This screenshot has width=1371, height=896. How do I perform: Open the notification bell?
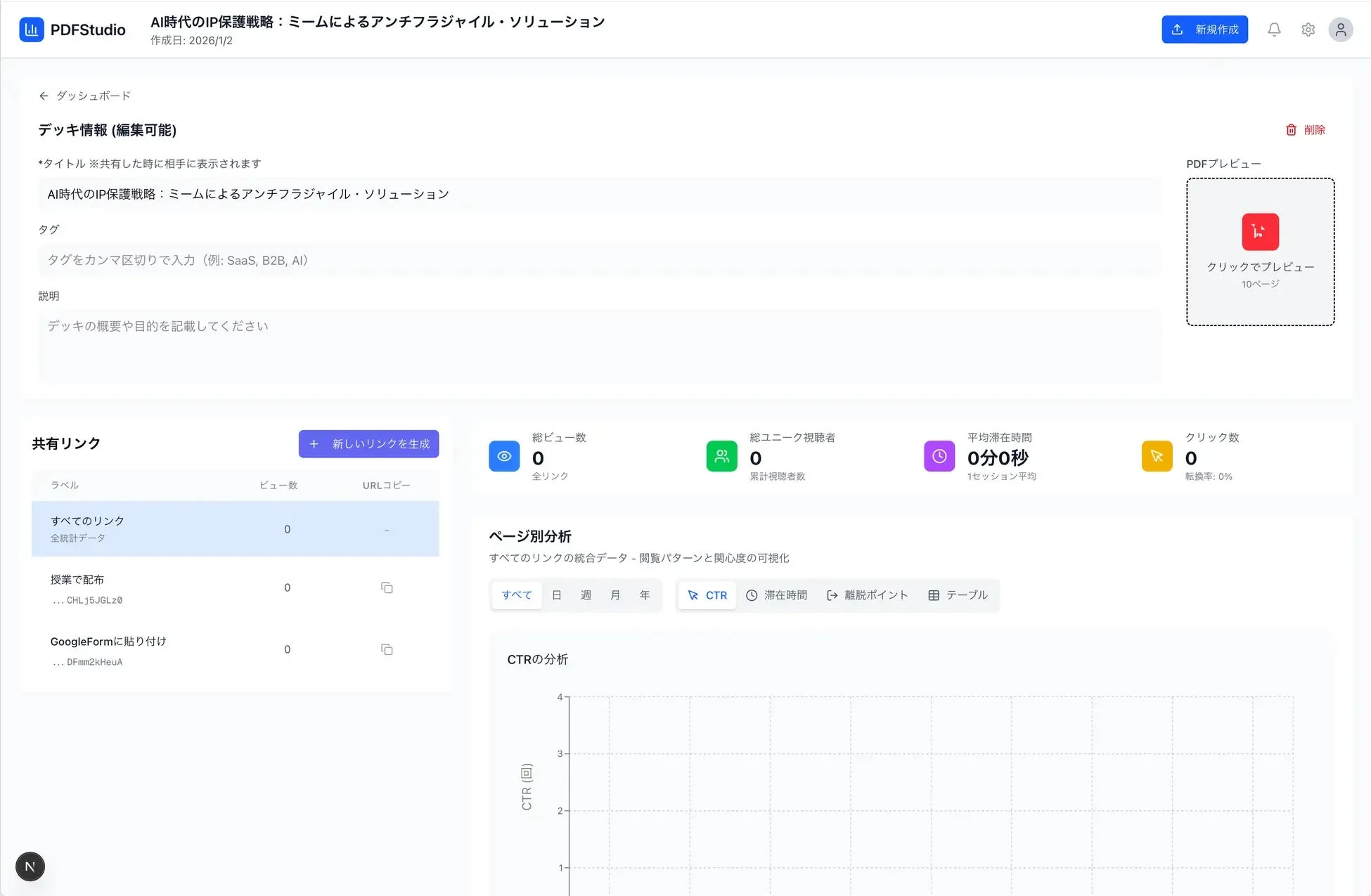click(x=1274, y=29)
